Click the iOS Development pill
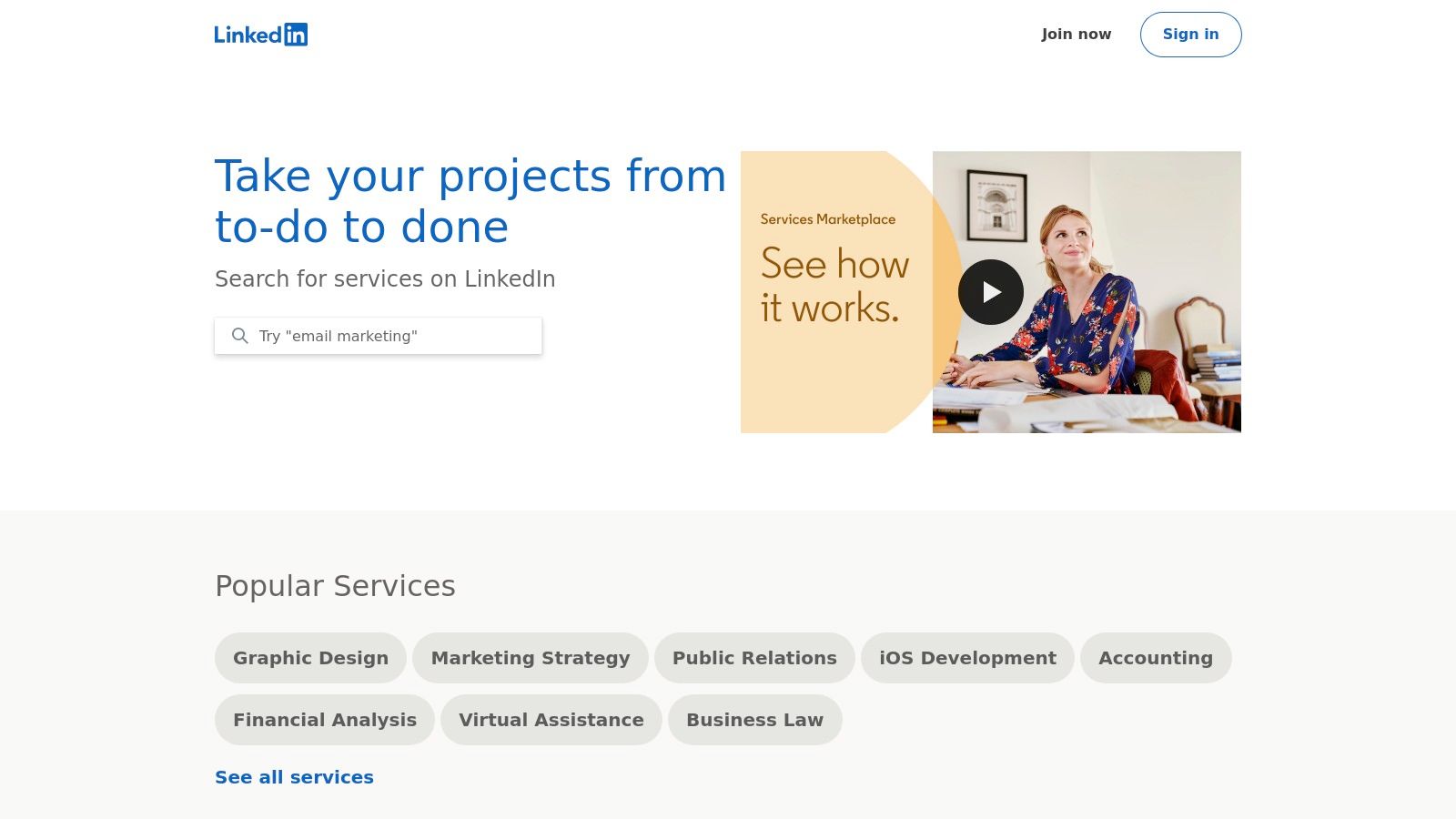Image resolution: width=1456 pixels, height=819 pixels. [x=967, y=657]
